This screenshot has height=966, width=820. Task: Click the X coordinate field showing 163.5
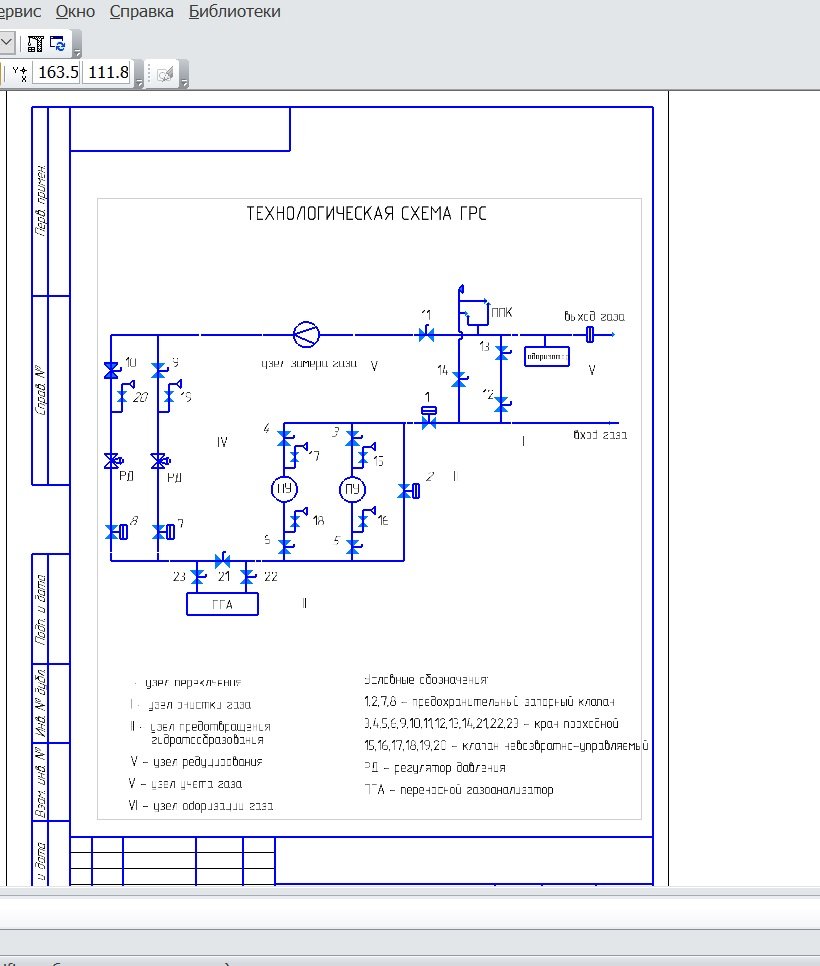point(57,73)
